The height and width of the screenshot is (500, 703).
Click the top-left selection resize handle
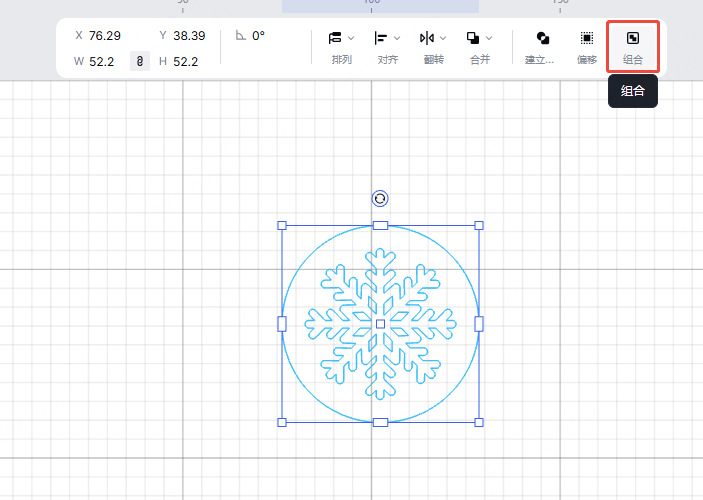(x=282, y=226)
